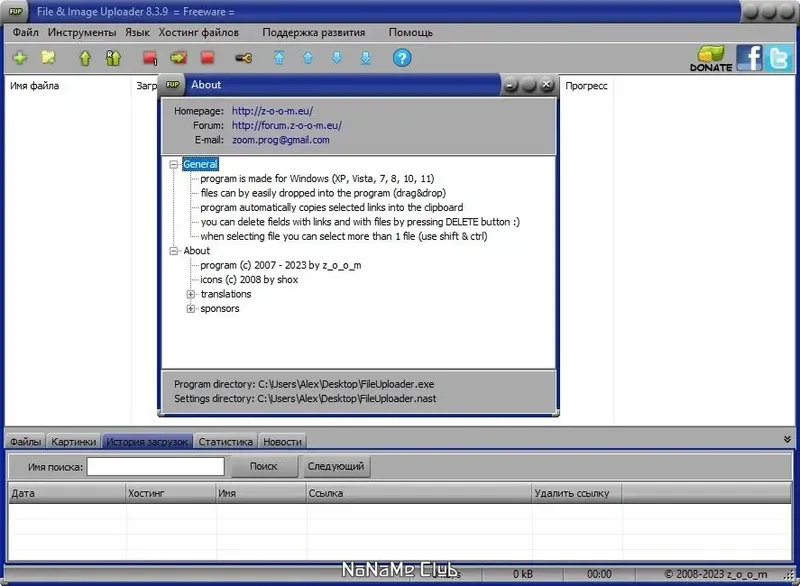Click the 0 kB status bar entry

(x=522, y=574)
